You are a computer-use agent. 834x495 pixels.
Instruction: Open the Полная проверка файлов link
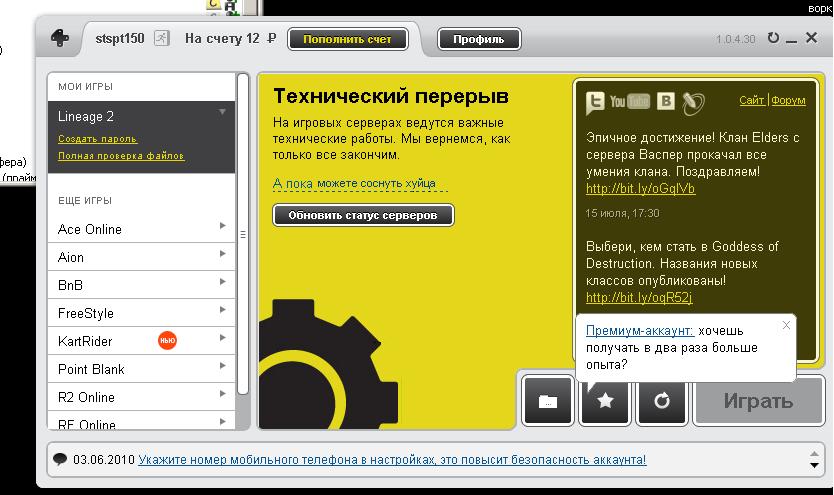(121, 156)
